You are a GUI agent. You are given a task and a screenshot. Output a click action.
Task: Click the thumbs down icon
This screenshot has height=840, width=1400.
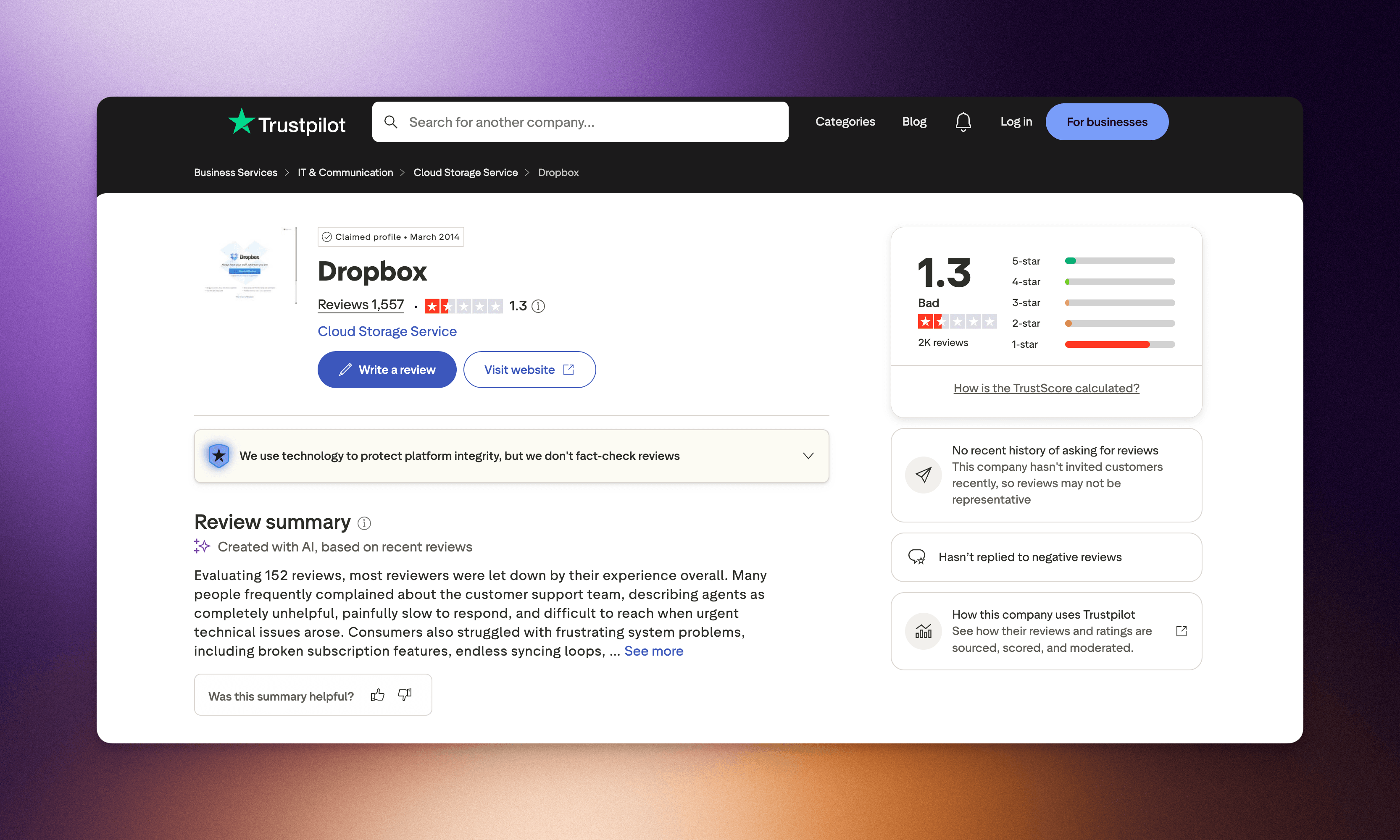point(405,695)
